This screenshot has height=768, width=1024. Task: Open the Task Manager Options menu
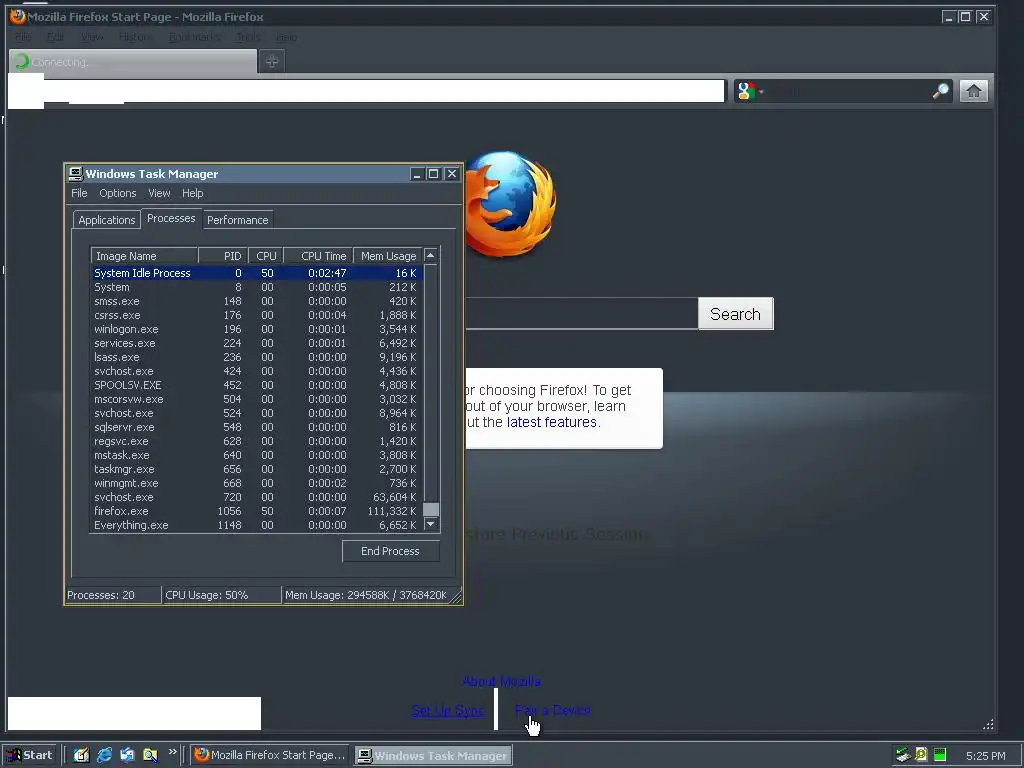(x=118, y=193)
